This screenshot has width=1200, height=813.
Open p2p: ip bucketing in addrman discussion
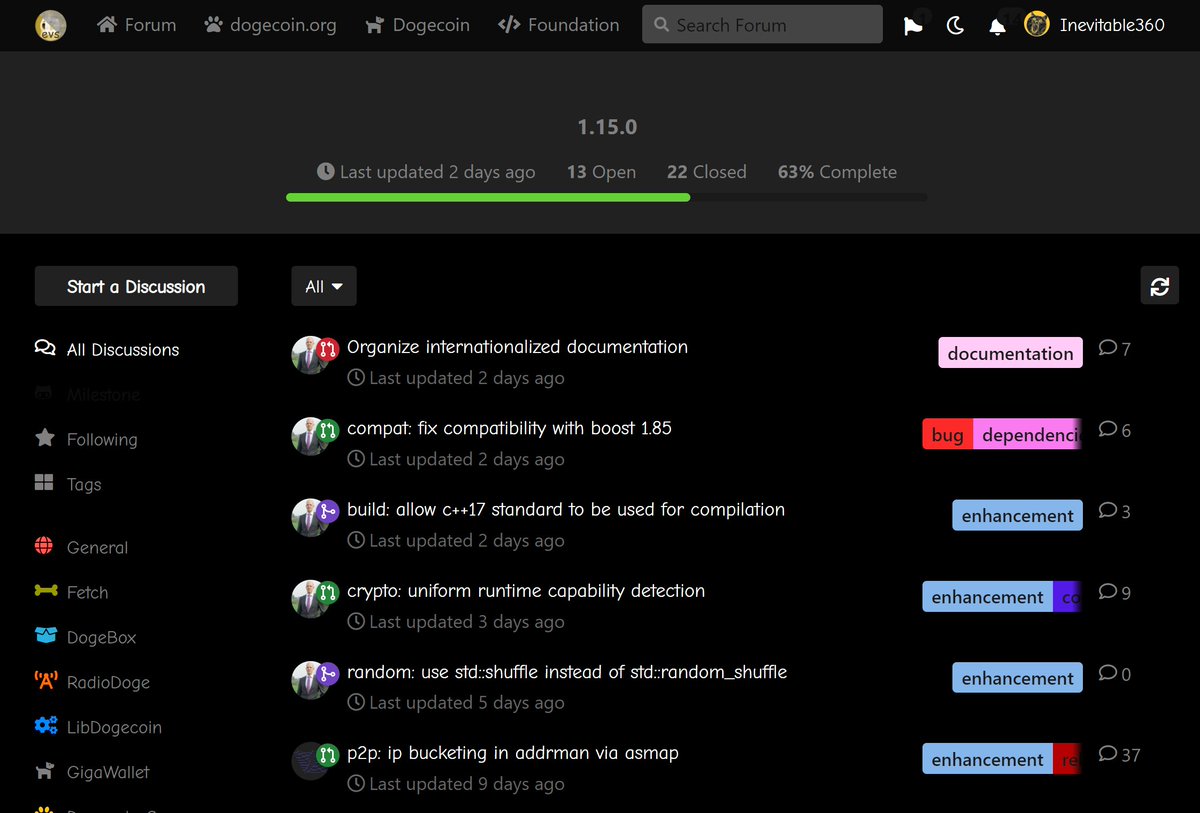(513, 752)
